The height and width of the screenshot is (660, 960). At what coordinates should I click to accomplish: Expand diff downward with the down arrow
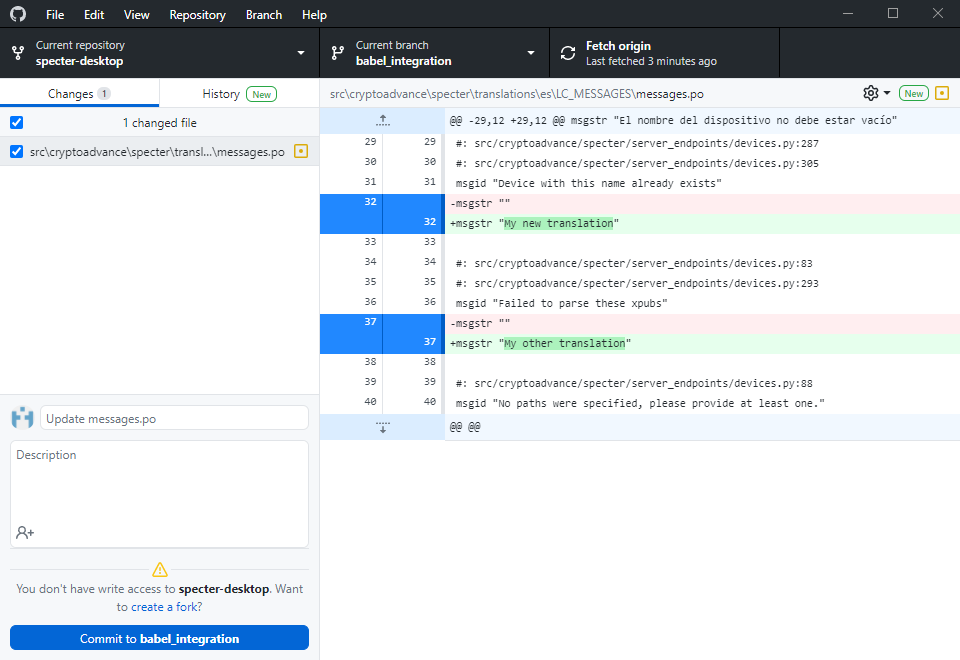point(383,427)
